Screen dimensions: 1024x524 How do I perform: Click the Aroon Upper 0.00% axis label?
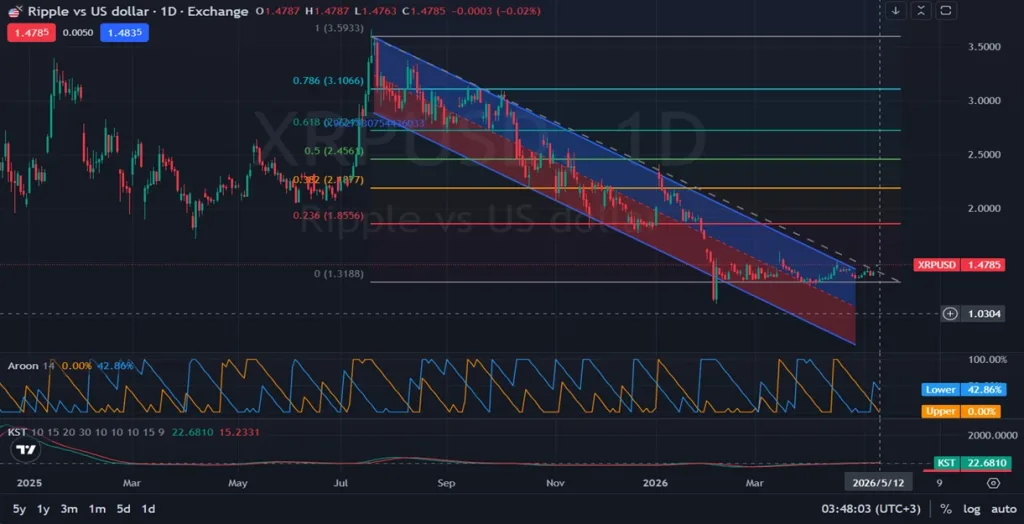tap(961, 412)
